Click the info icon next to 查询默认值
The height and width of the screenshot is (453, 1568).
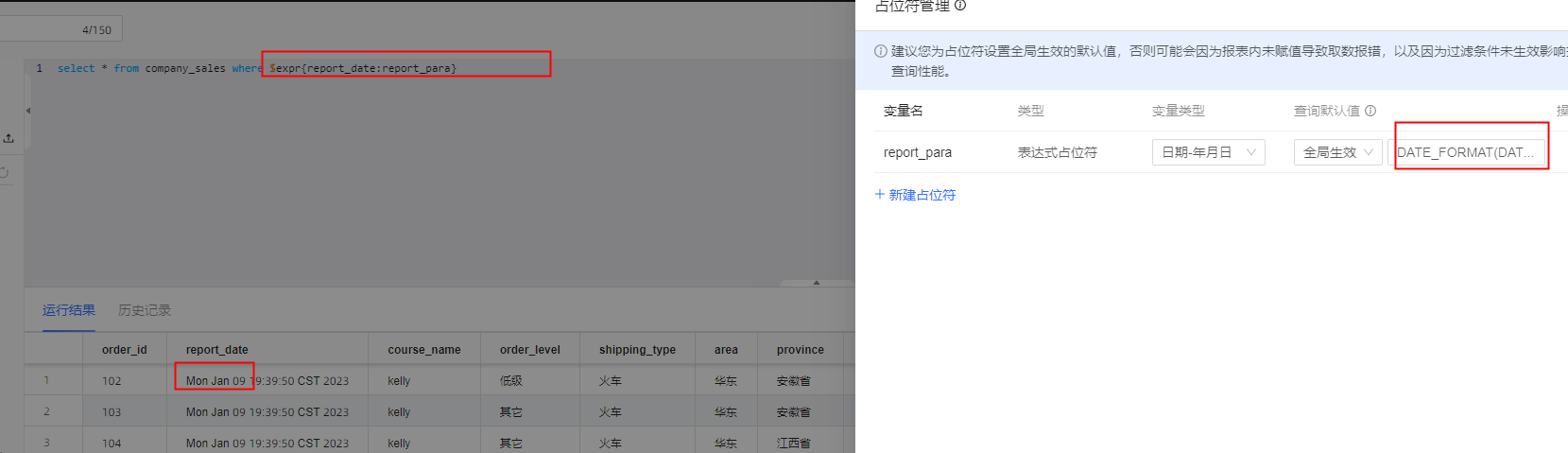1370,111
